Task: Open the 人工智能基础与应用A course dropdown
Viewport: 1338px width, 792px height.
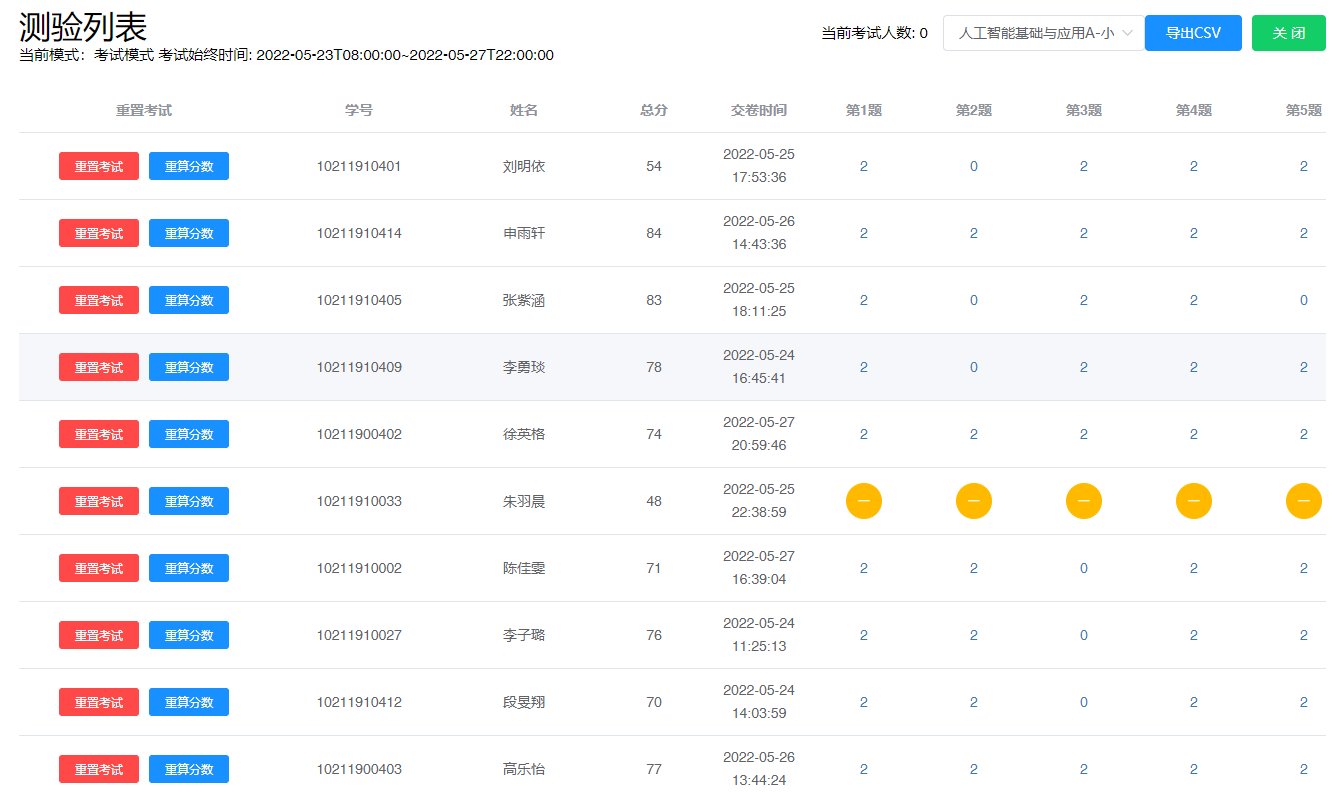Action: point(1036,33)
